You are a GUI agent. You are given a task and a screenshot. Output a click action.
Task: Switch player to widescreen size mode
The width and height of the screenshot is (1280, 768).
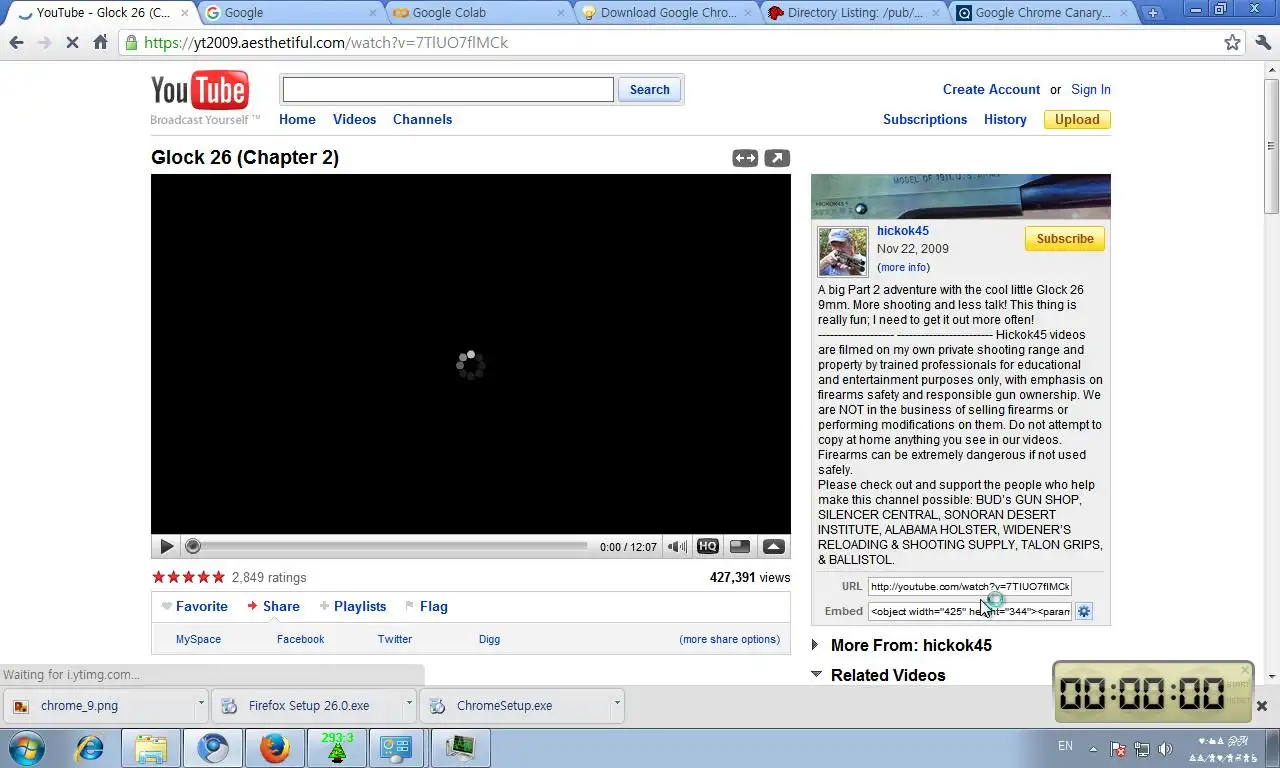click(x=740, y=547)
